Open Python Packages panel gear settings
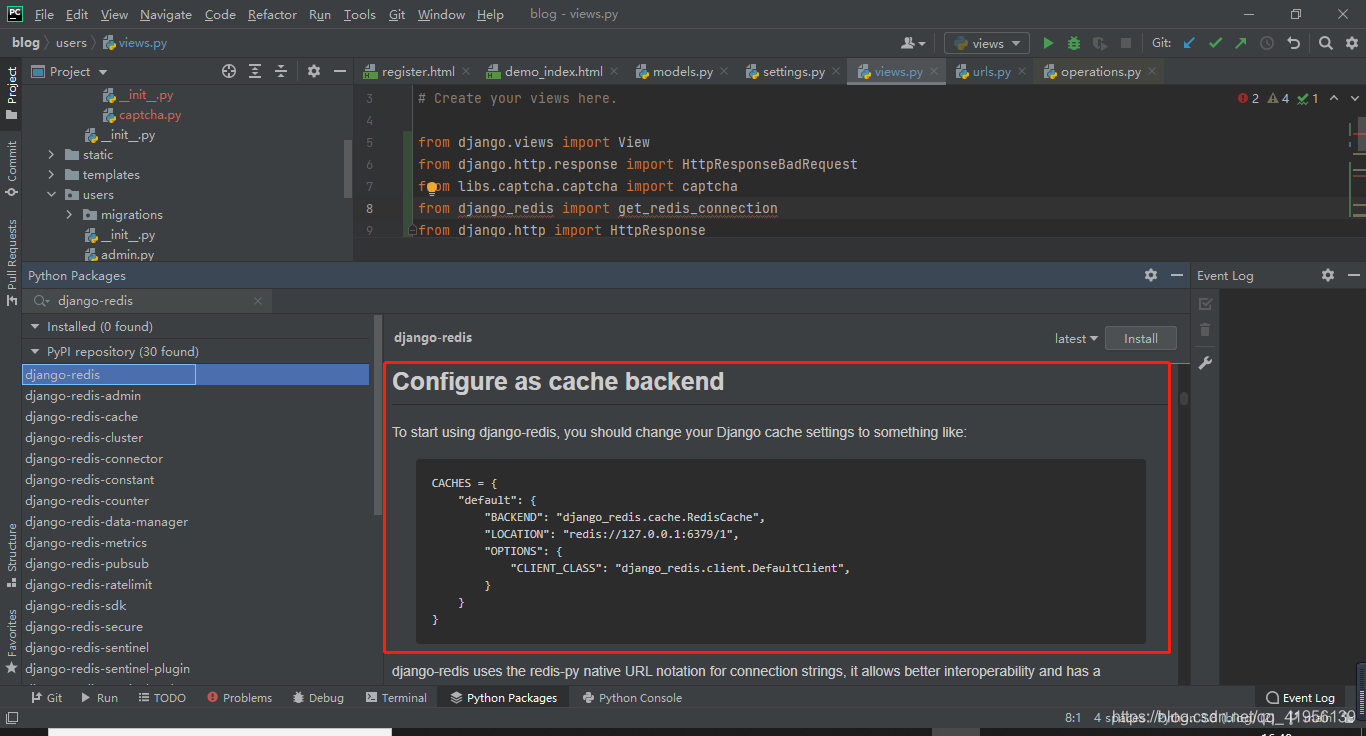1366x736 pixels. coord(1151,275)
